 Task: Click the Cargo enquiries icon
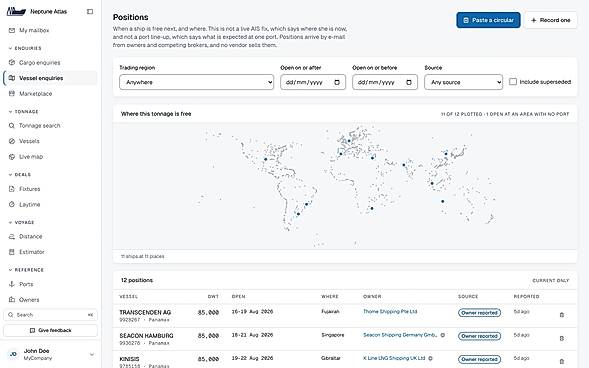click(x=12, y=62)
